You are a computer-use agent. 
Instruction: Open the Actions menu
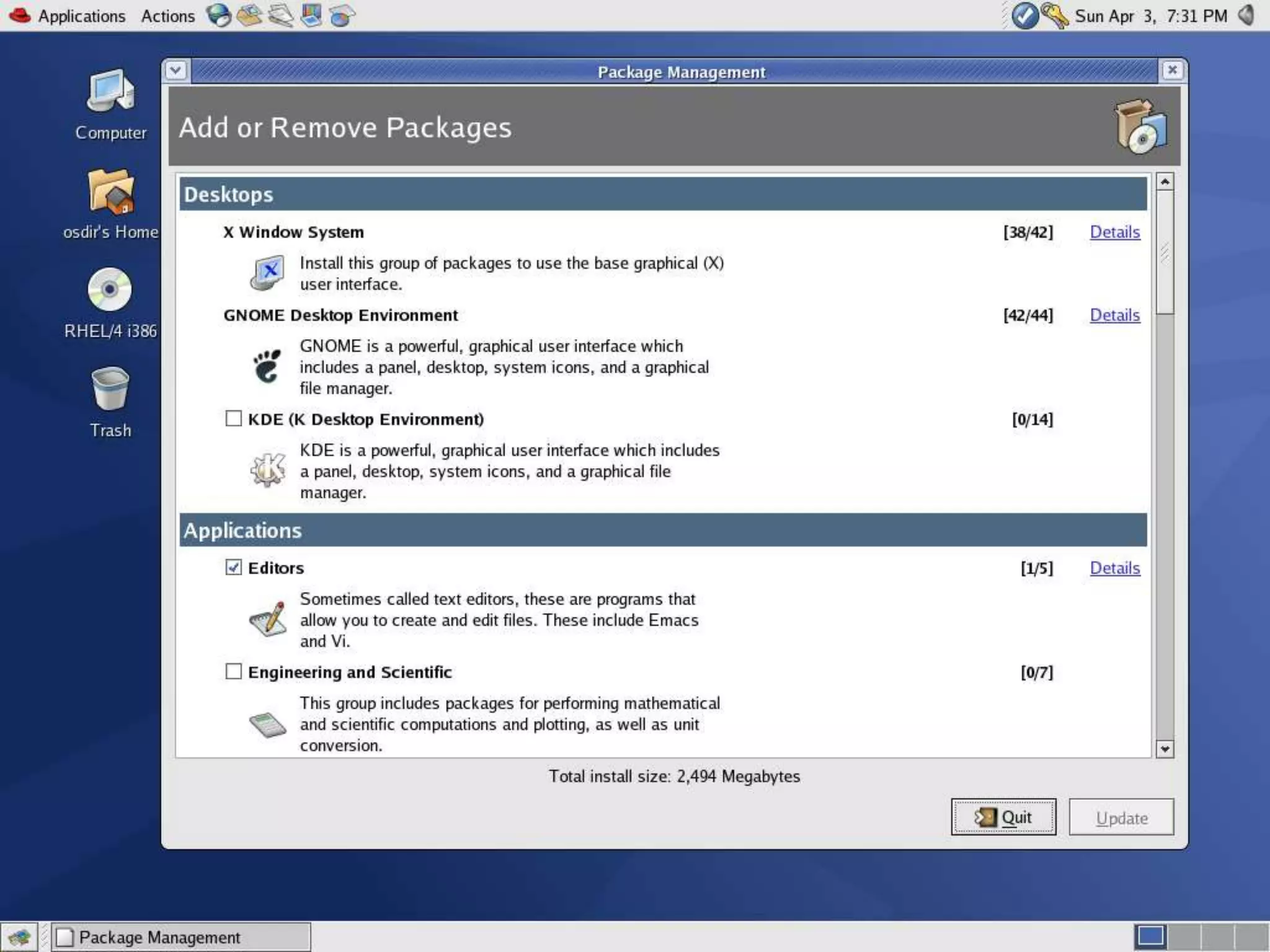(167, 15)
